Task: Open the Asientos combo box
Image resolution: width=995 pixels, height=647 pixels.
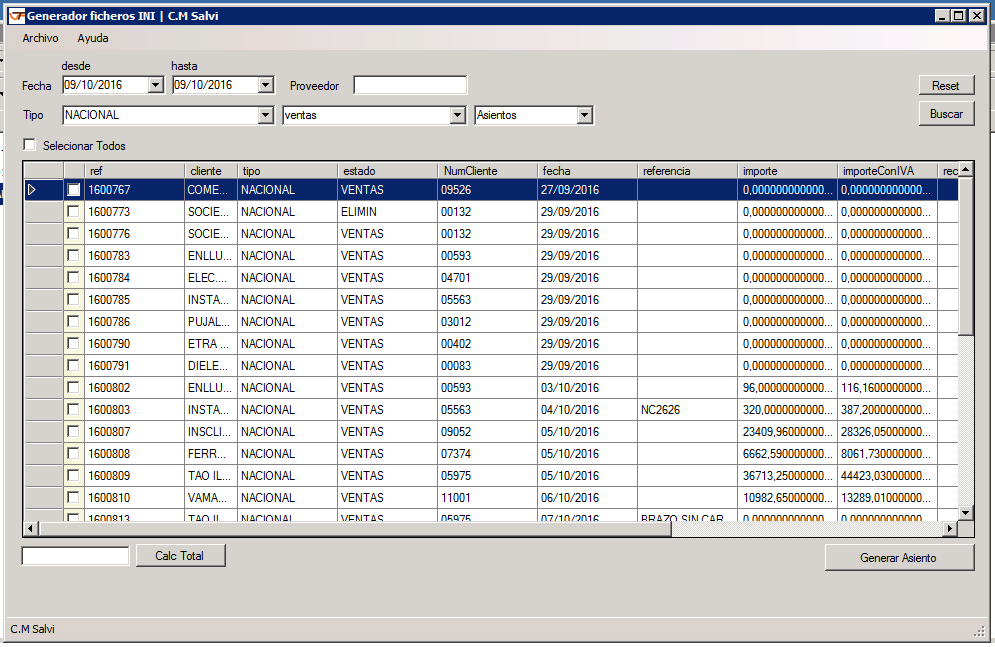Action: pyautogui.click(x=585, y=116)
